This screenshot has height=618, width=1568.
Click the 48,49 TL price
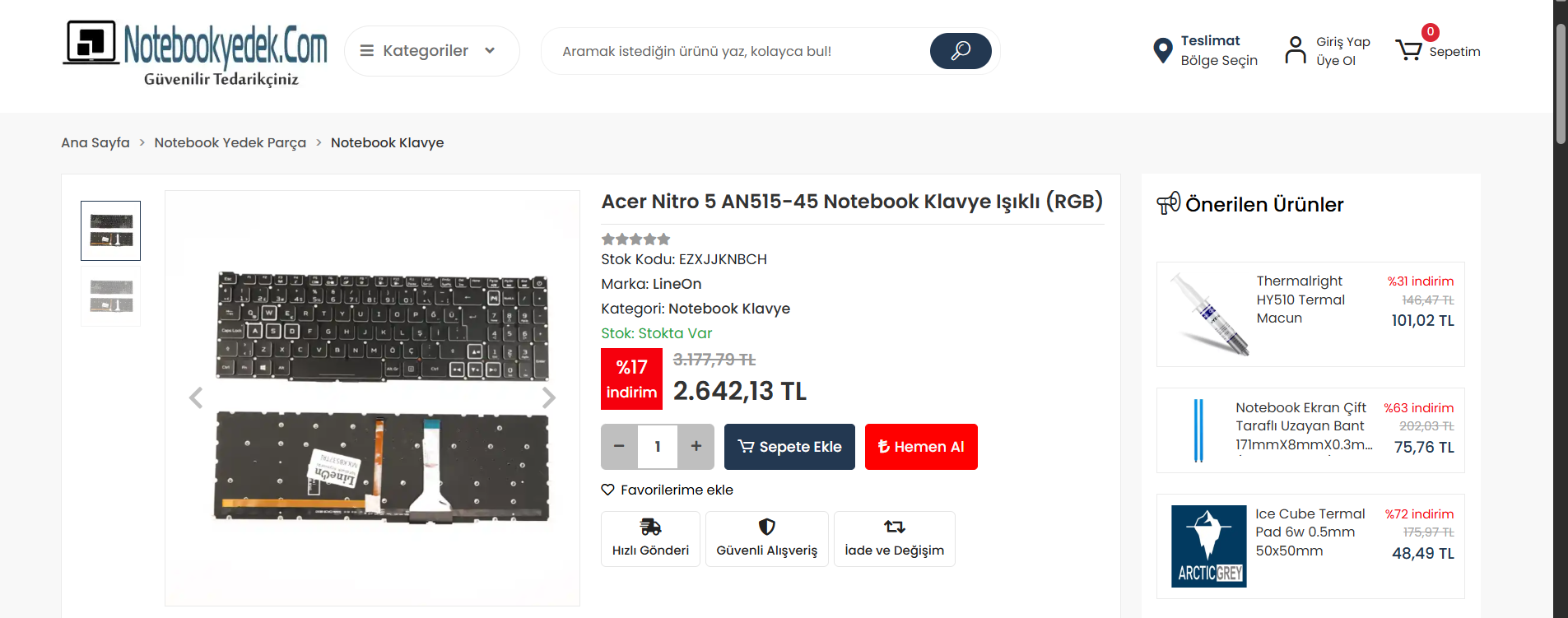tap(1423, 554)
